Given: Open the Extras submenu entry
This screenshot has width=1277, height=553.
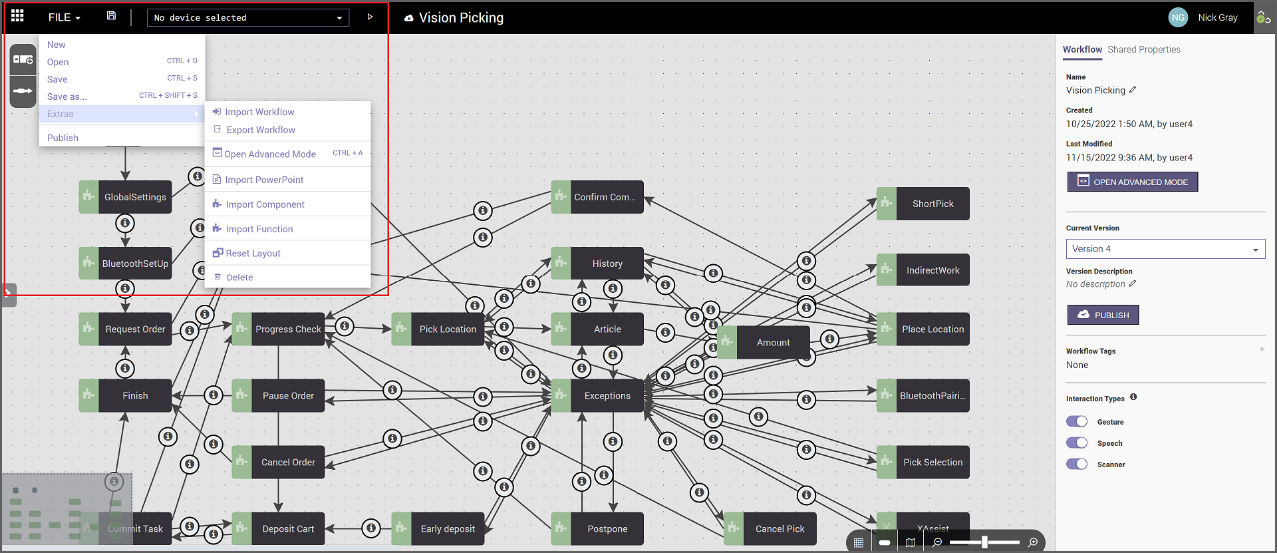Looking at the screenshot, I should 122,114.
